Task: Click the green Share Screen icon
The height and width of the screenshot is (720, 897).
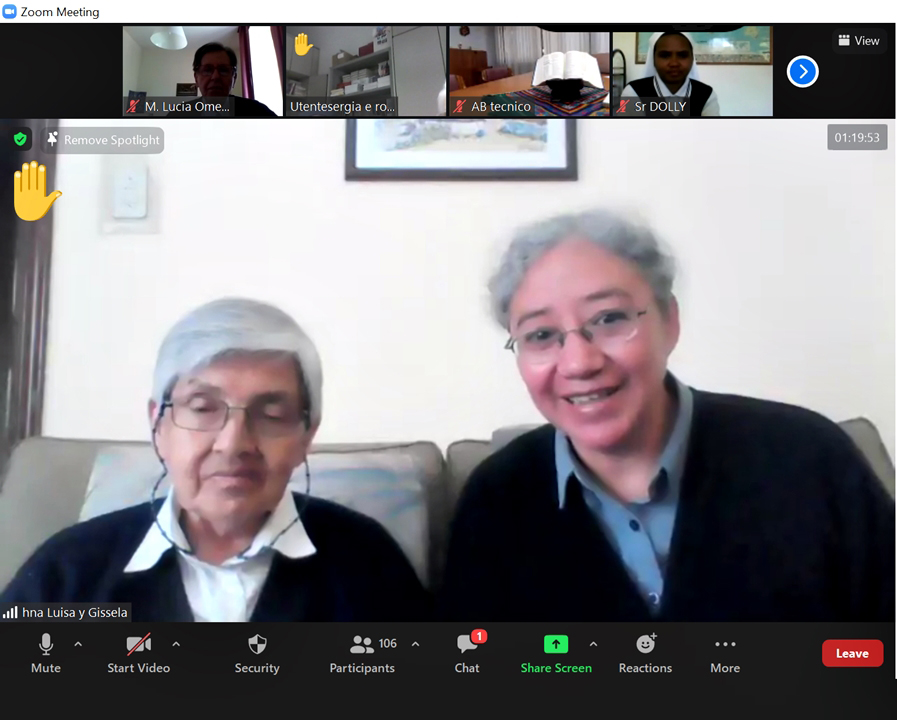Action: click(555, 644)
